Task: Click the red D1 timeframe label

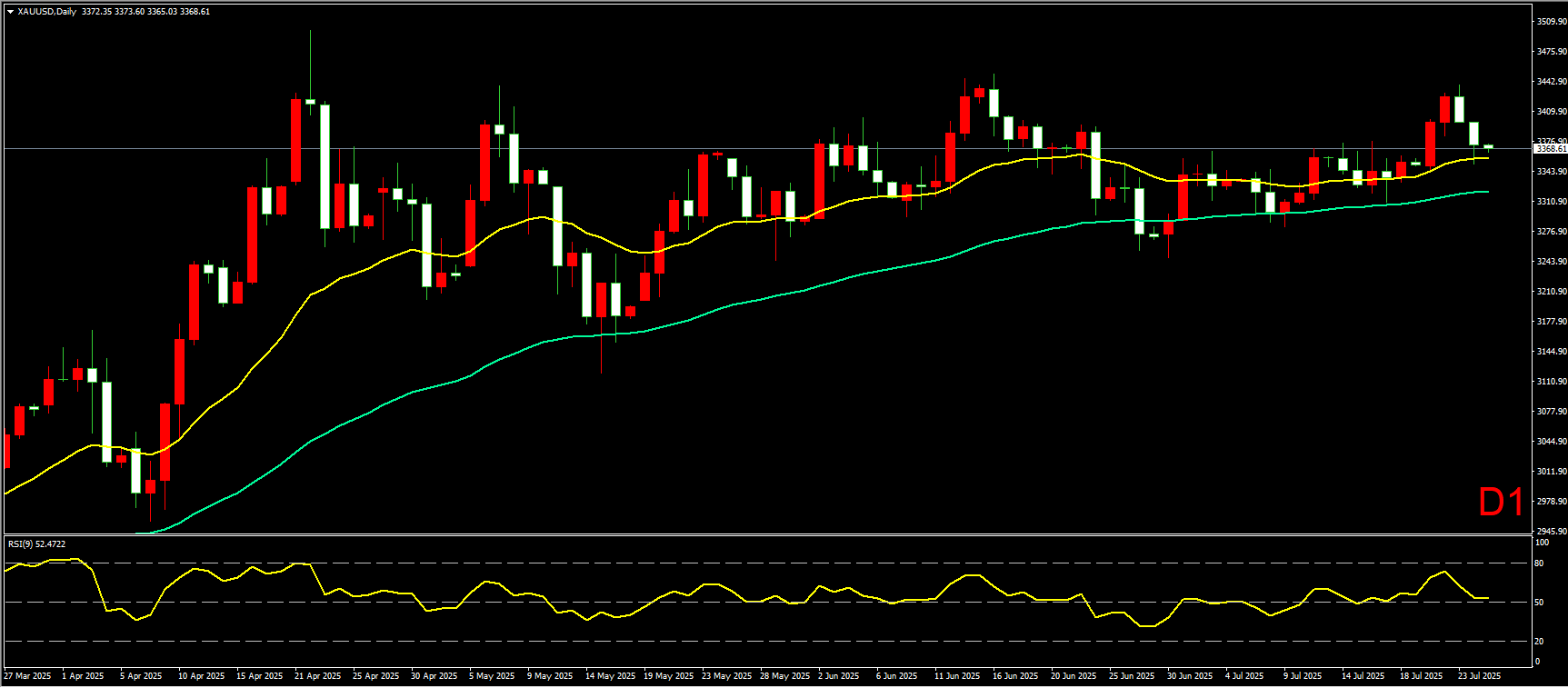Action: (1500, 503)
